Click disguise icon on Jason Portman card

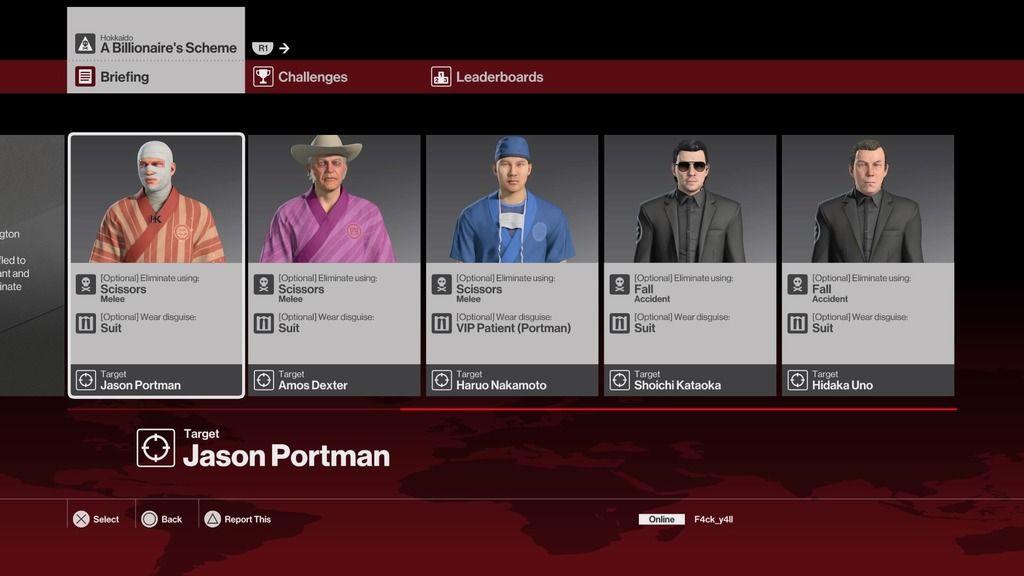86,323
